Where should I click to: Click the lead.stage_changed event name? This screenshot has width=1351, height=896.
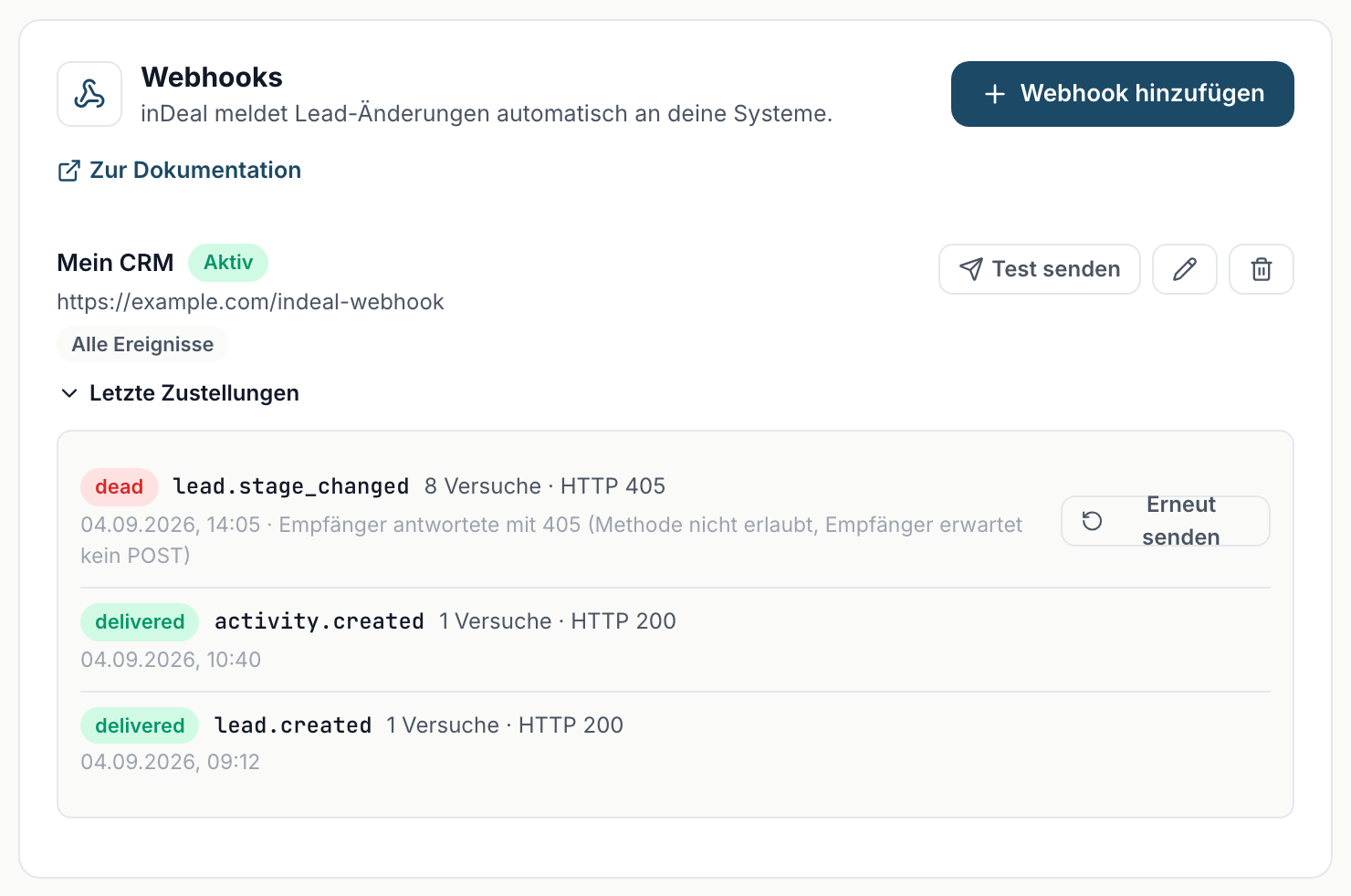(x=291, y=486)
